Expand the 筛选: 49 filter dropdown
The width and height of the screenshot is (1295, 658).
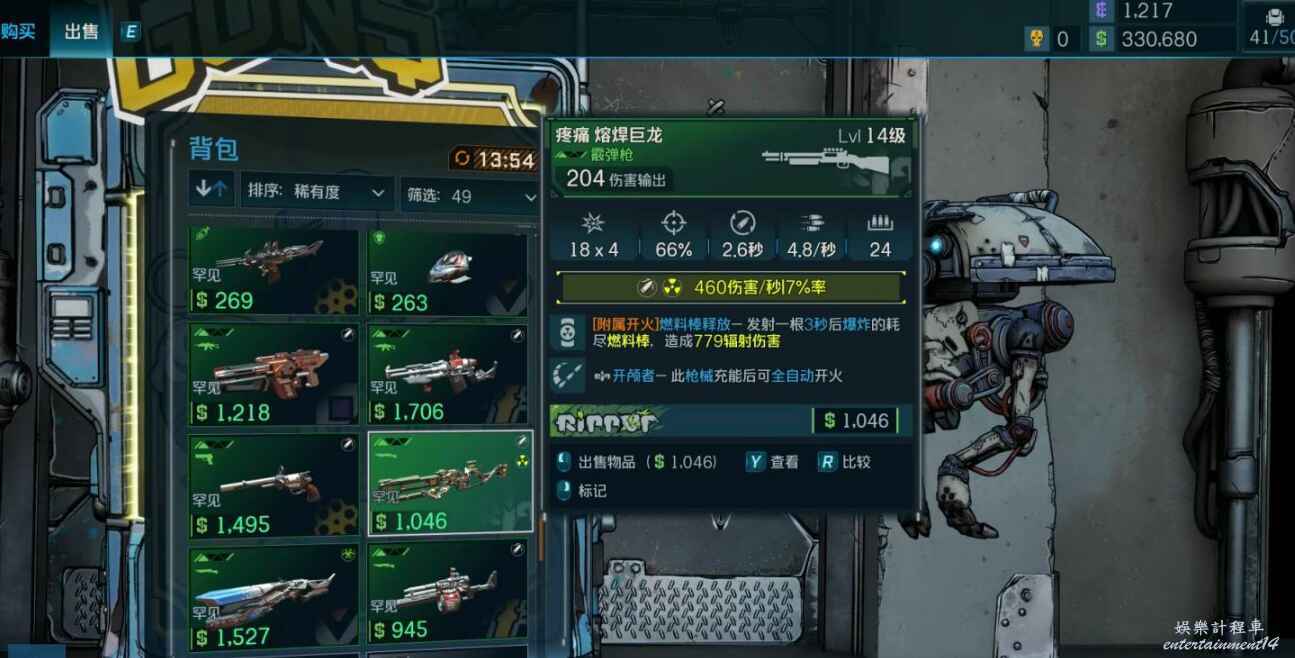click(470, 195)
